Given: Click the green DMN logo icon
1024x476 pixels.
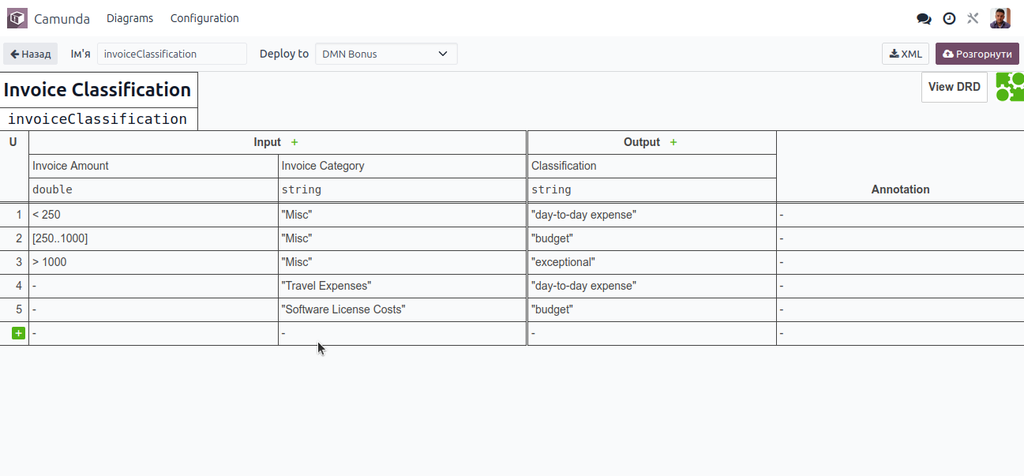Looking at the screenshot, I should (1010, 87).
